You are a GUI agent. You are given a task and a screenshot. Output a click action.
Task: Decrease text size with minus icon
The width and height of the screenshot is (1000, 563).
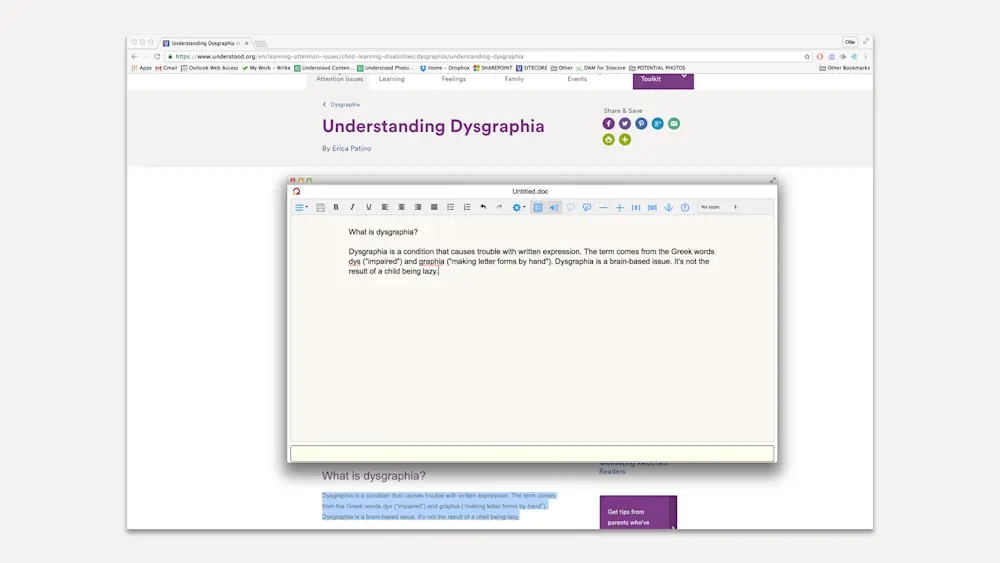603,207
